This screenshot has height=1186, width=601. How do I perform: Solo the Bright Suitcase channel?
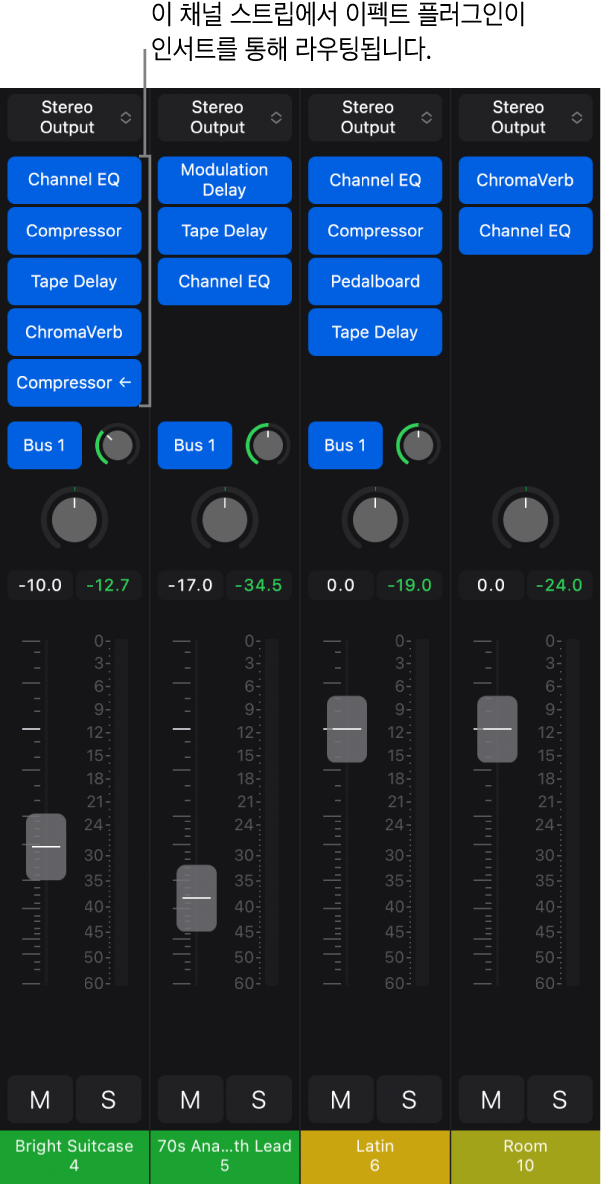108,1099
